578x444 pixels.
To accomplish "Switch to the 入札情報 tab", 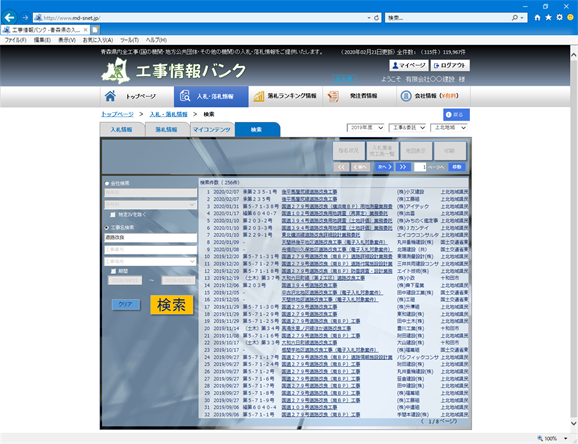I will tap(122, 129).
